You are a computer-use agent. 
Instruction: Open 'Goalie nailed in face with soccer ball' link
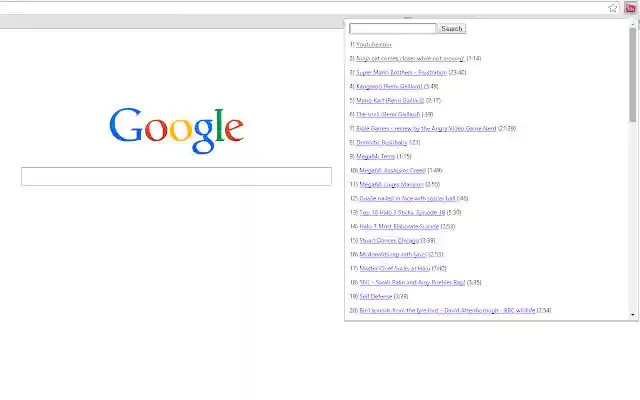pyautogui.click(x=407, y=198)
